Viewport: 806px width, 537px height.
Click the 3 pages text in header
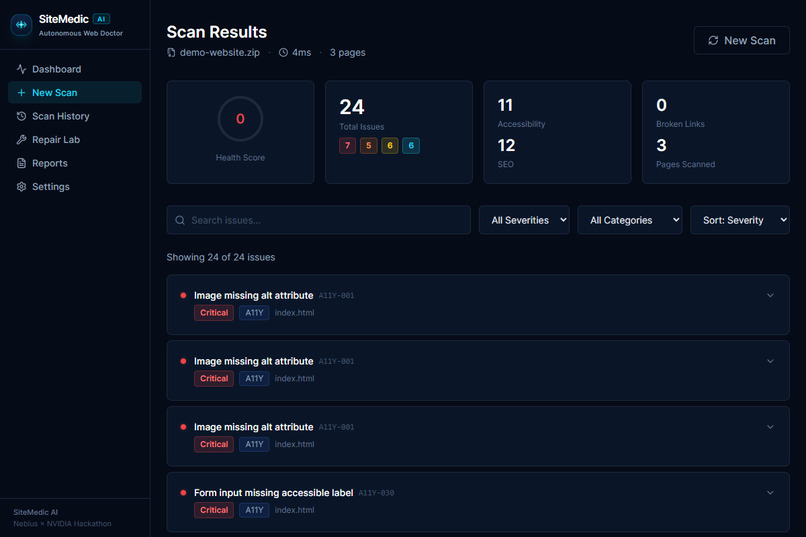pyautogui.click(x=347, y=52)
